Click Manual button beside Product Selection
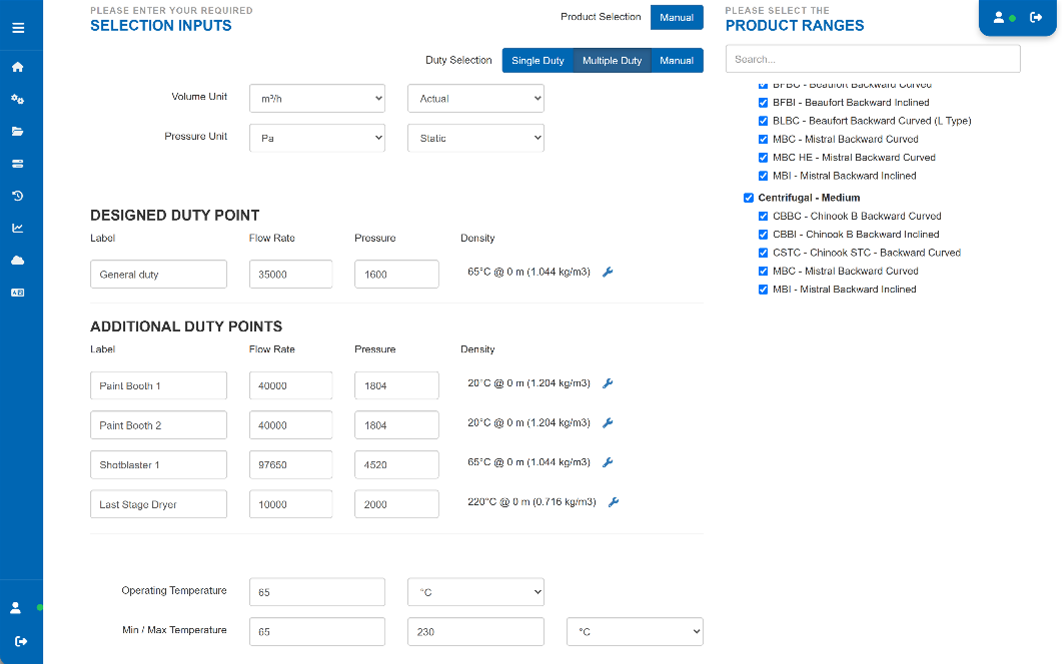This screenshot has width=1062, height=664. pos(677,18)
